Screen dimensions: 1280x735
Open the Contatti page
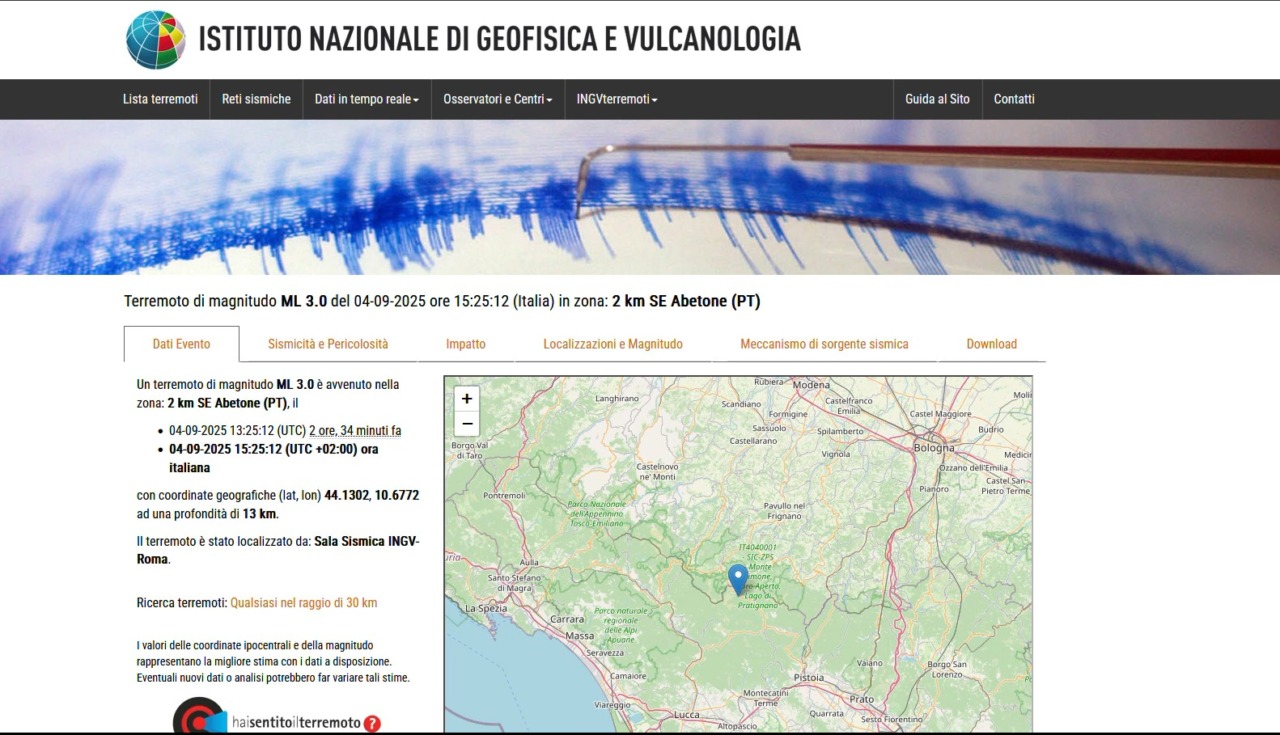[1014, 99]
